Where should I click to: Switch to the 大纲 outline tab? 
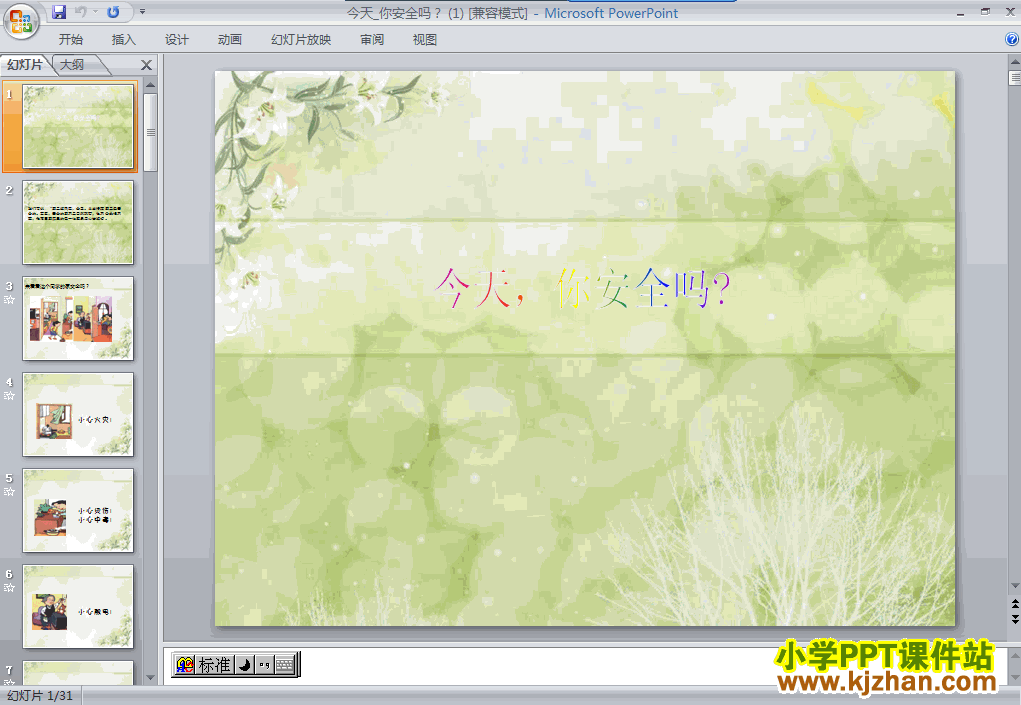click(73, 64)
